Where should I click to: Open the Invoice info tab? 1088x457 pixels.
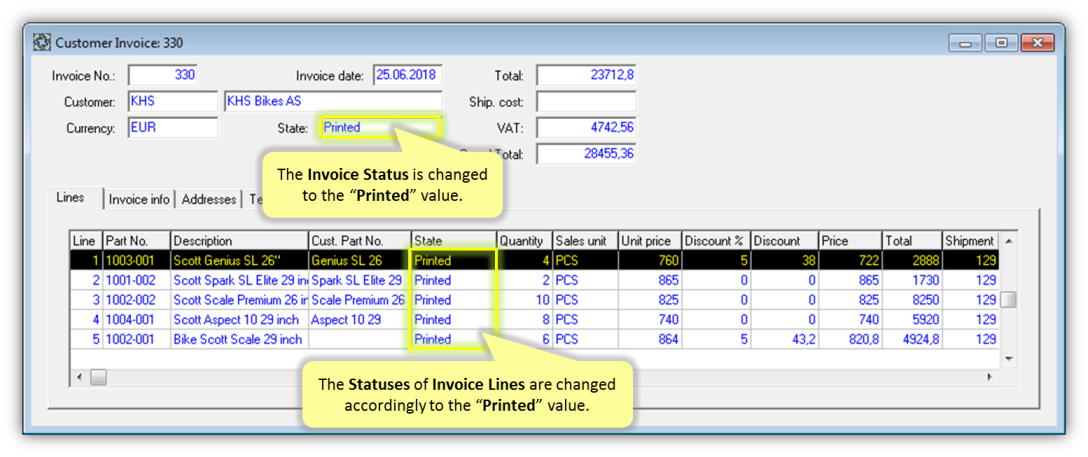pyautogui.click(x=139, y=200)
